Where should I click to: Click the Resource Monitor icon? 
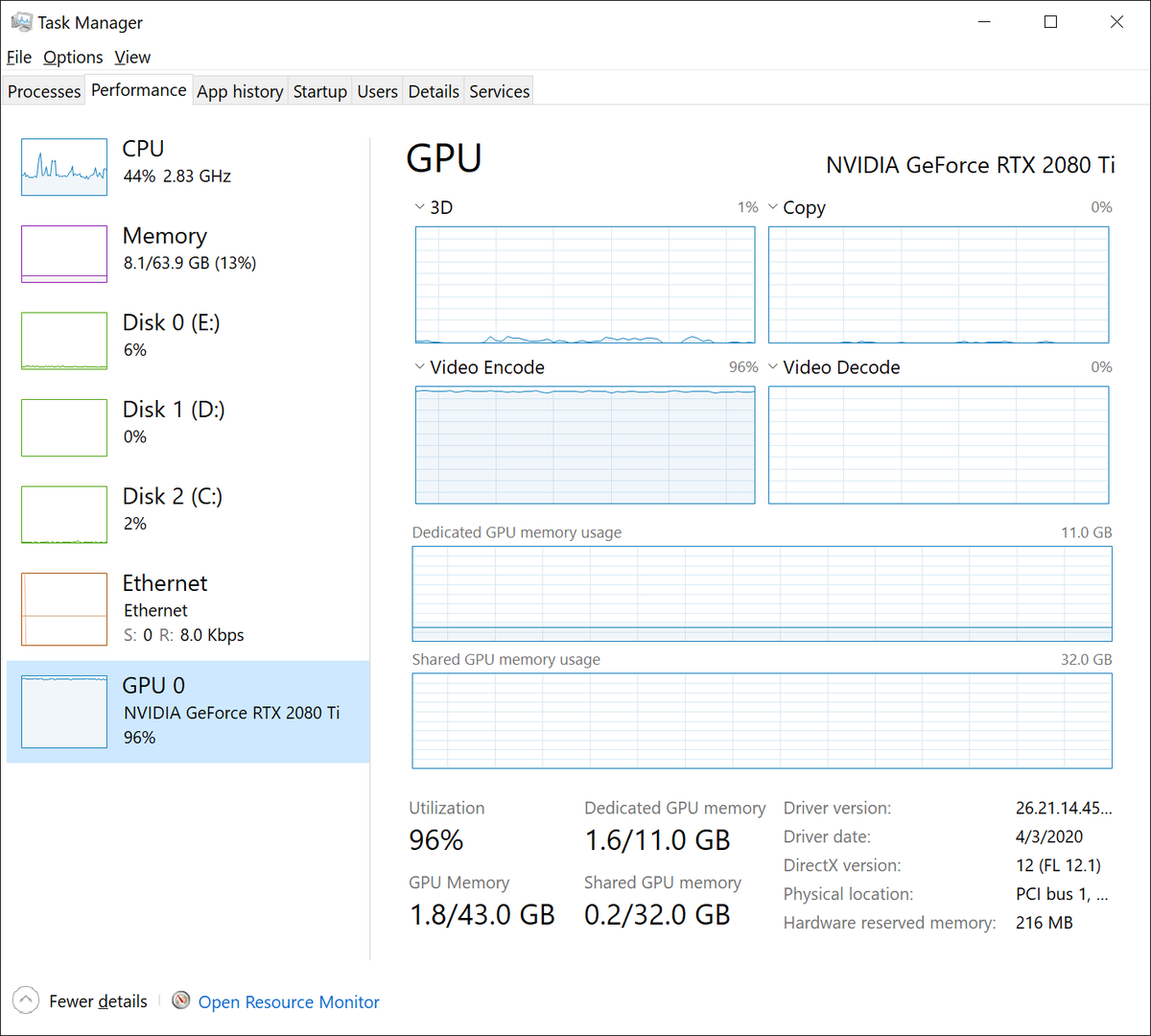tap(180, 1001)
